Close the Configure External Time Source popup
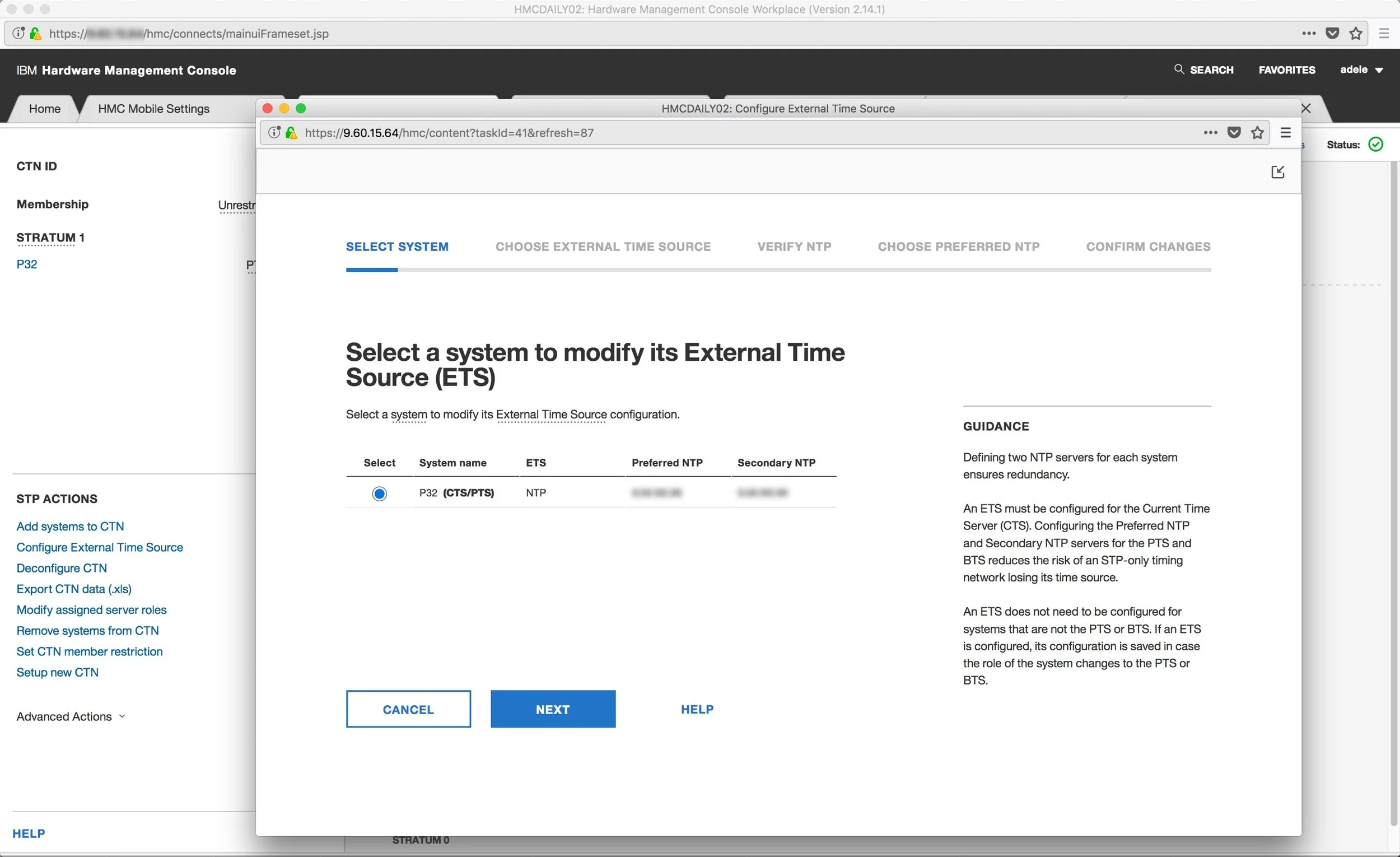This screenshot has height=857, width=1400. [x=267, y=109]
